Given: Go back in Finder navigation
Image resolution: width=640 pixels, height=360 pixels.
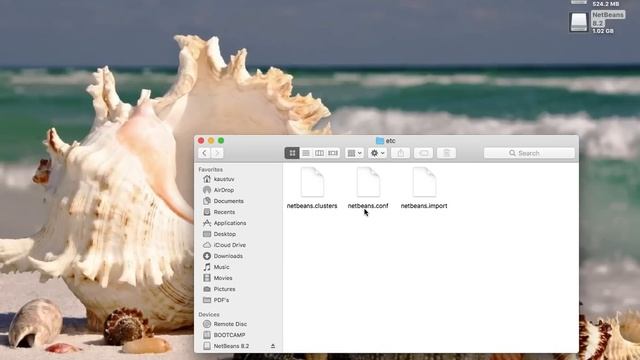Looking at the screenshot, I should [x=204, y=153].
